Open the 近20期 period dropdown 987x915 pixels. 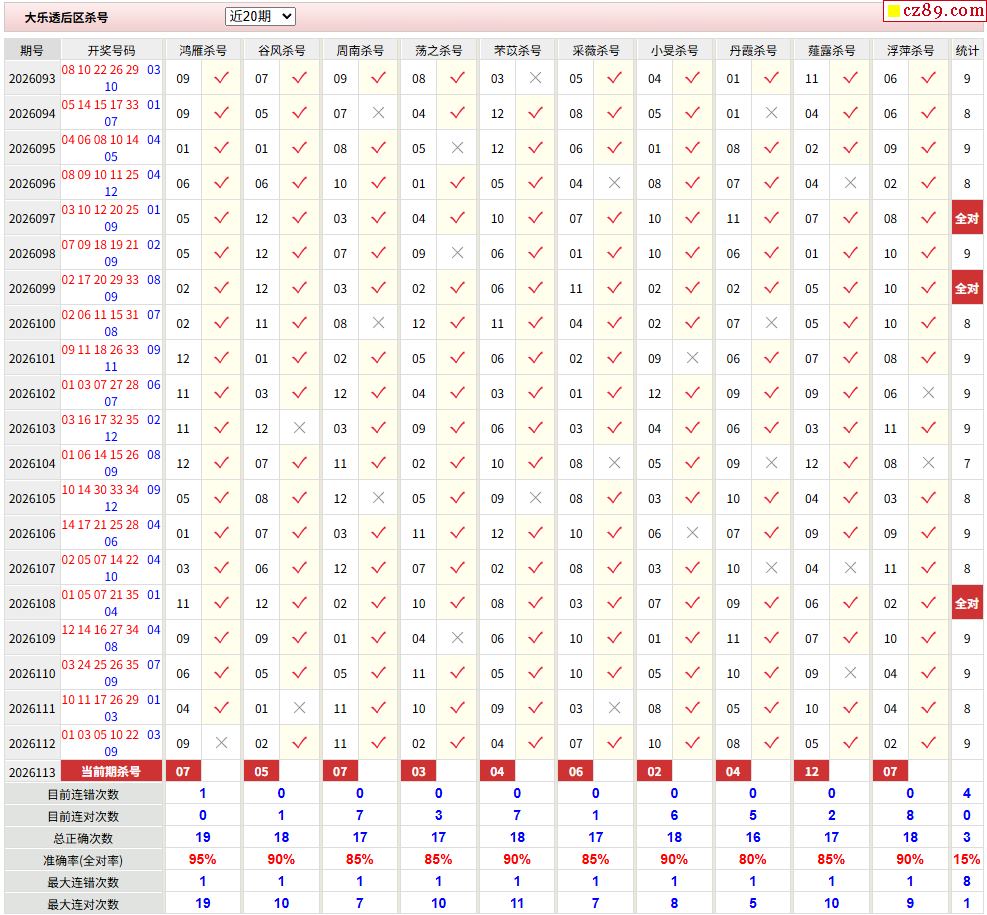tap(260, 16)
